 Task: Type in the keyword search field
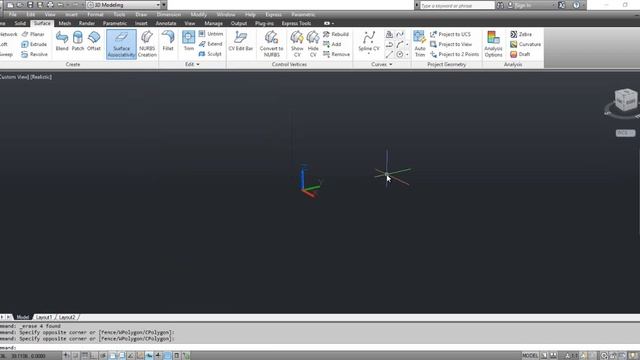coord(457,5)
